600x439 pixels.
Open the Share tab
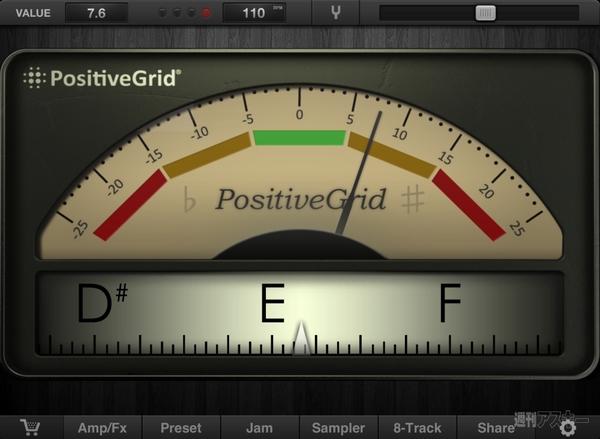pyautogui.click(x=496, y=428)
